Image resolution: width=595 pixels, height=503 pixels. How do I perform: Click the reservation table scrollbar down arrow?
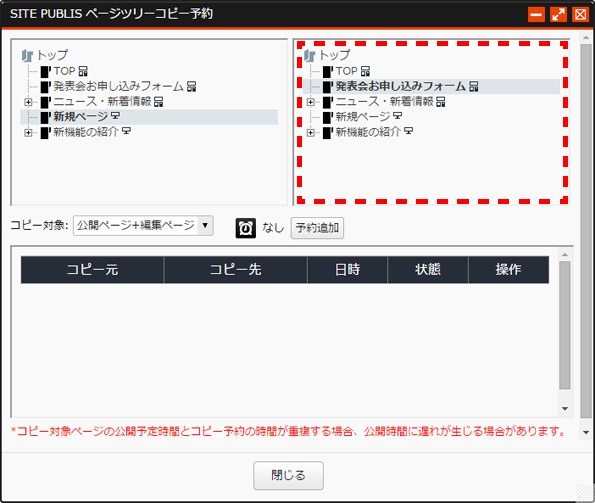coord(565,409)
